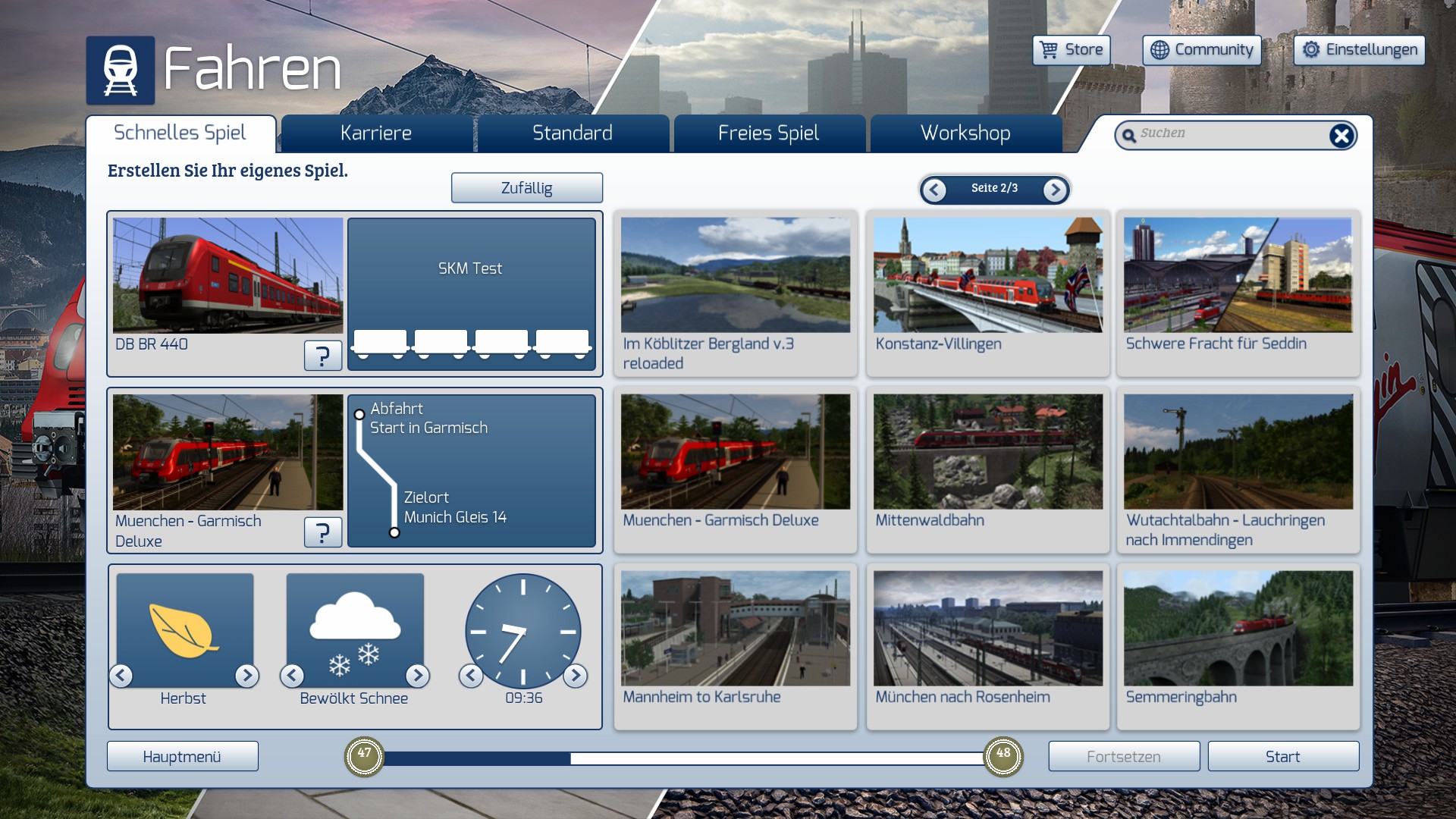
Task: Click the level 48 badge
Action: pos(1003,757)
